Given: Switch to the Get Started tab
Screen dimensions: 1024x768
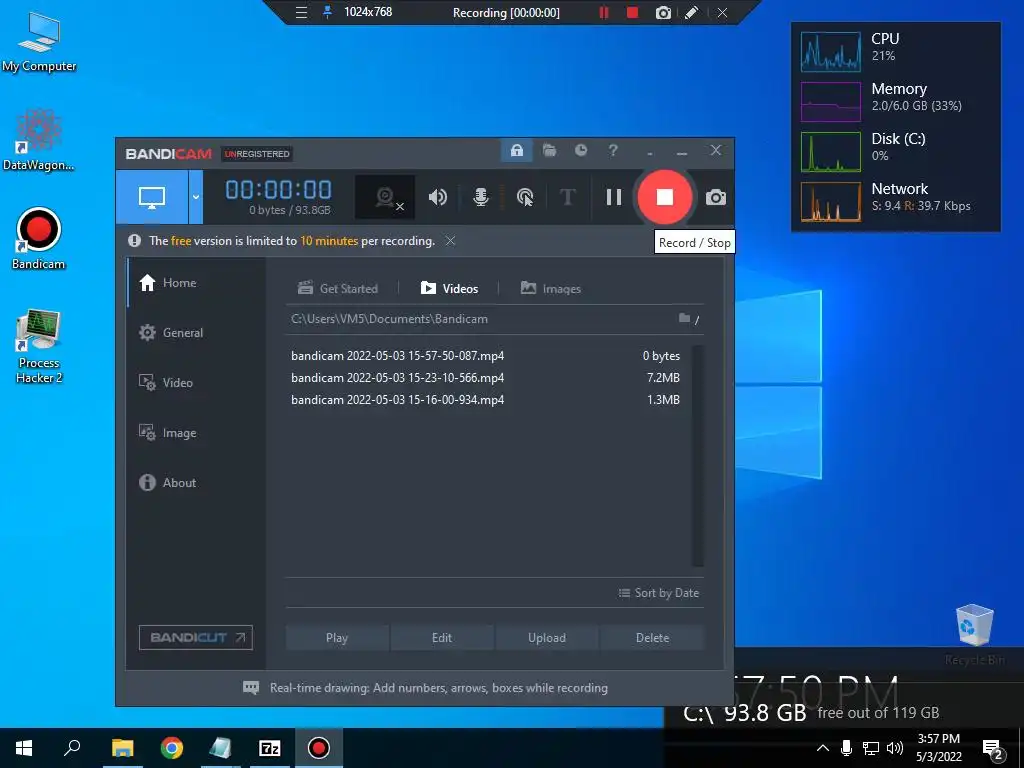Looking at the screenshot, I should pos(338,288).
